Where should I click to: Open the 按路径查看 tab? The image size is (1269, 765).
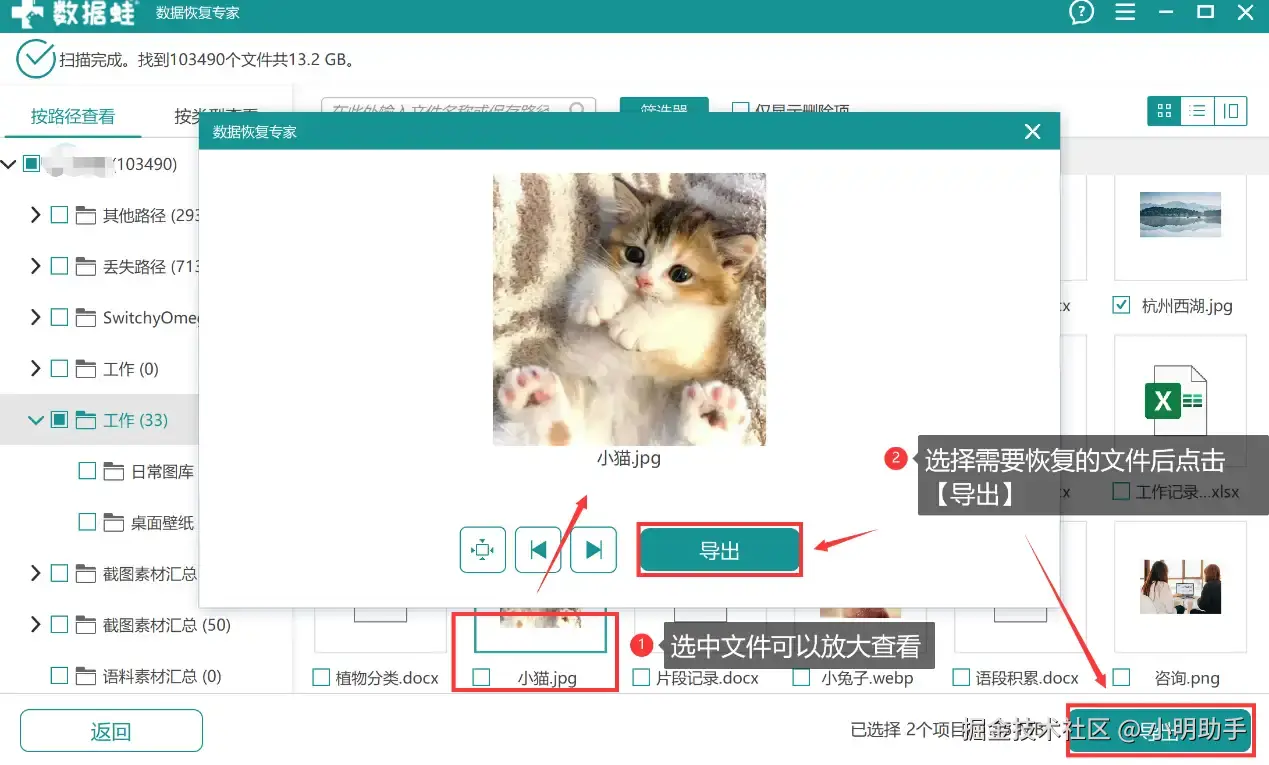(x=72, y=116)
